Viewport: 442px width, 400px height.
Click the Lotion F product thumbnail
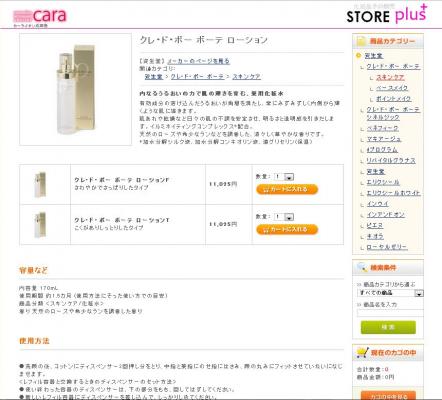(x=40, y=184)
